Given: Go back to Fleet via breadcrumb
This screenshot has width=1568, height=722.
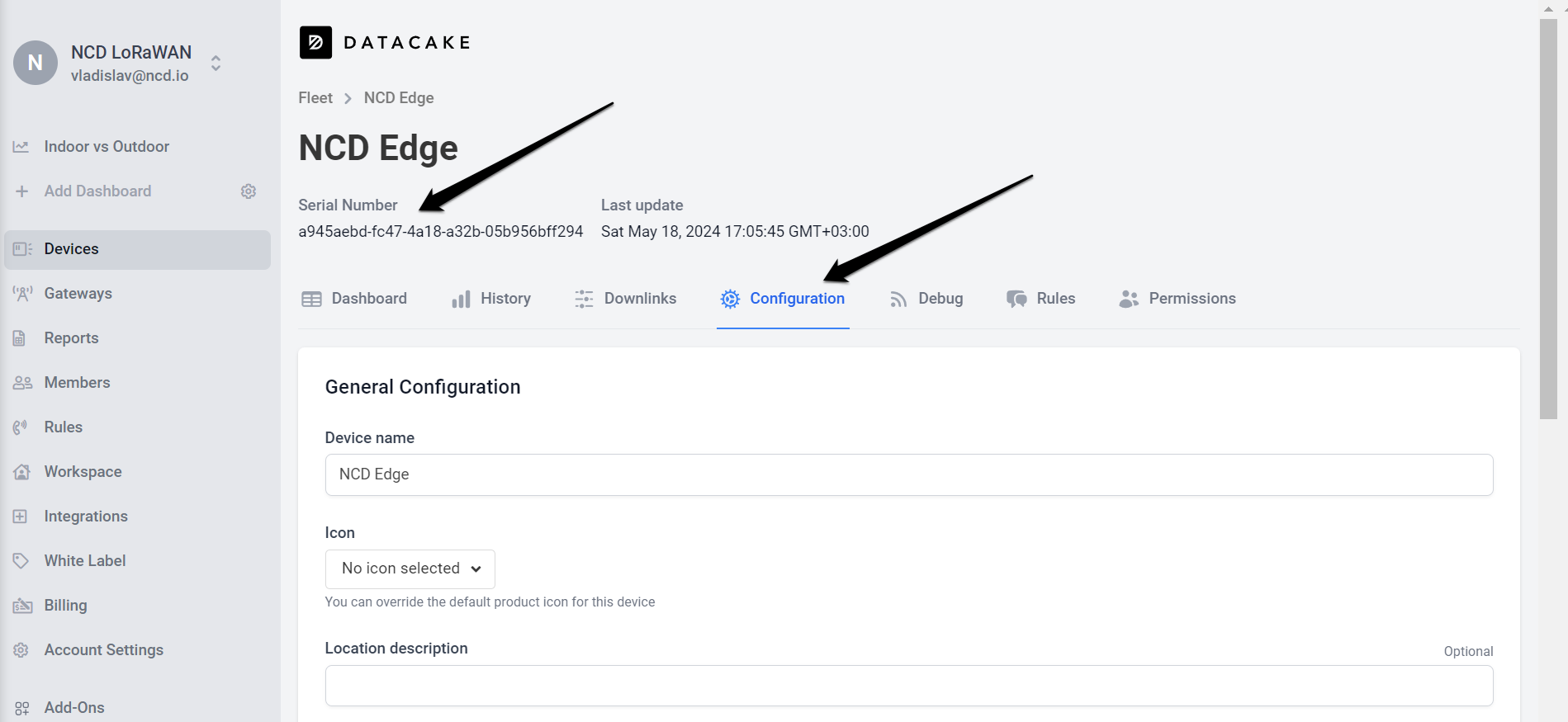Looking at the screenshot, I should [x=315, y=97].
